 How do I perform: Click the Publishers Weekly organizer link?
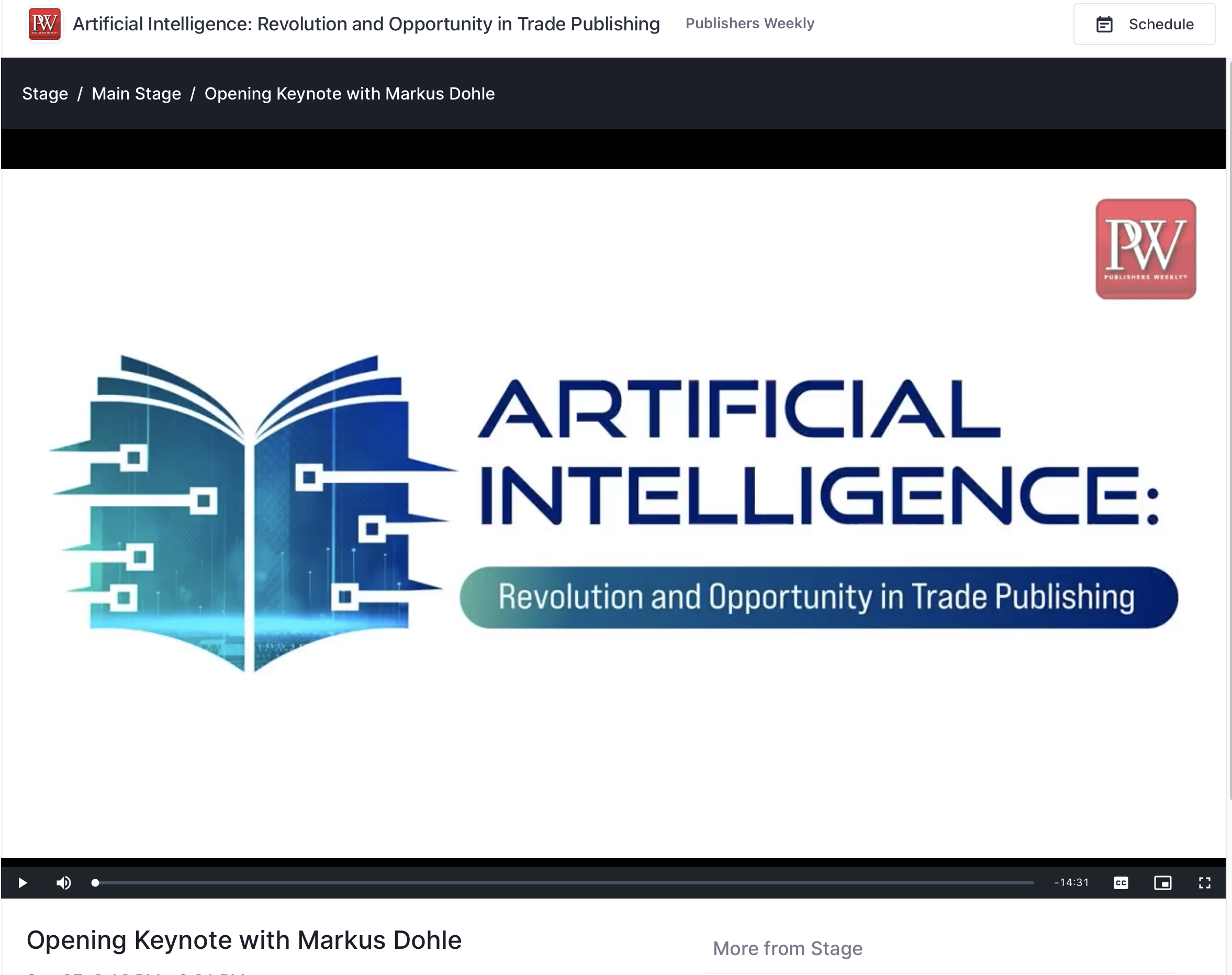749,24
